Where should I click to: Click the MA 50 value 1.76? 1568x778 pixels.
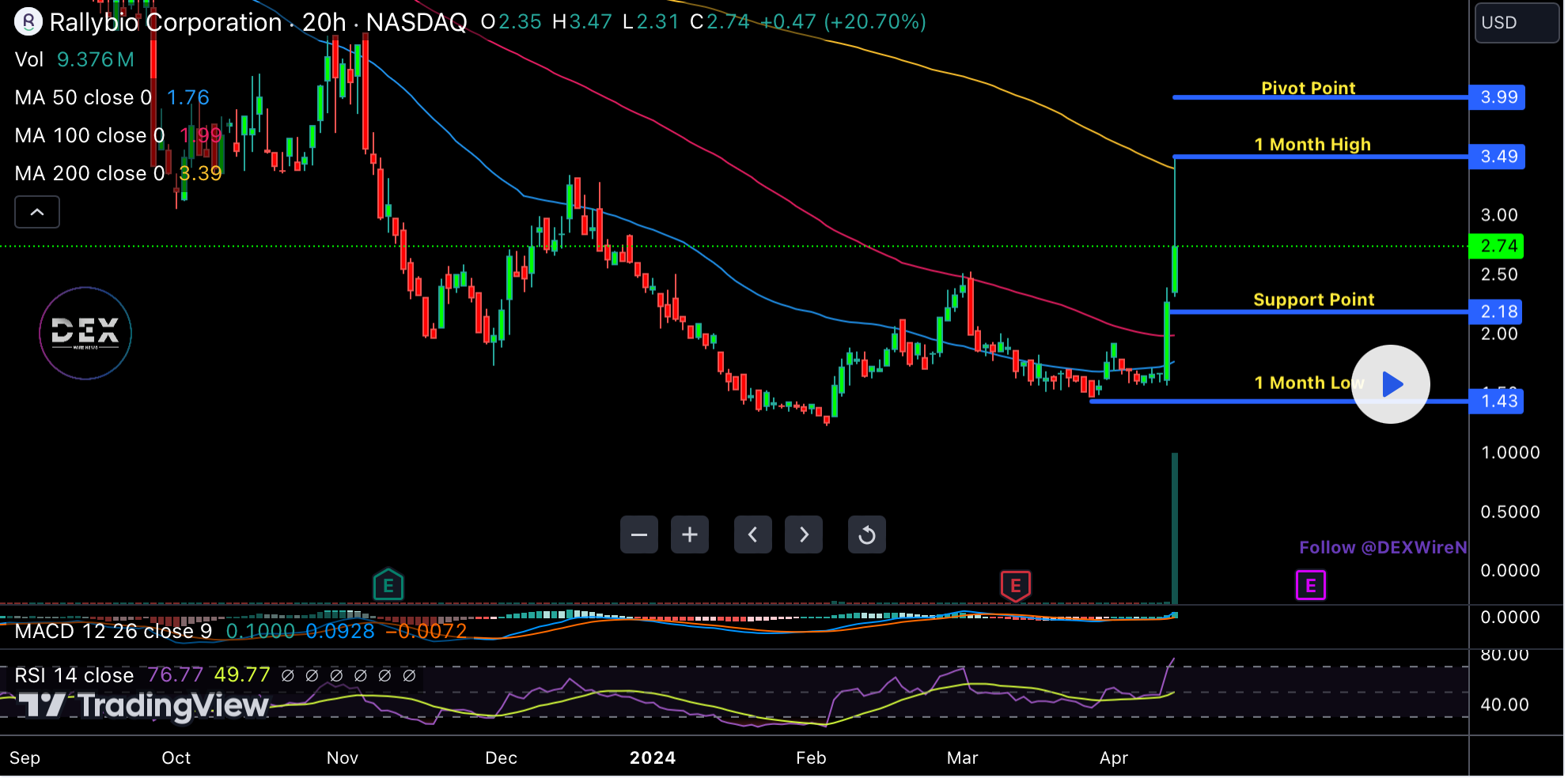pyautogui.click(x=188, y=98)
